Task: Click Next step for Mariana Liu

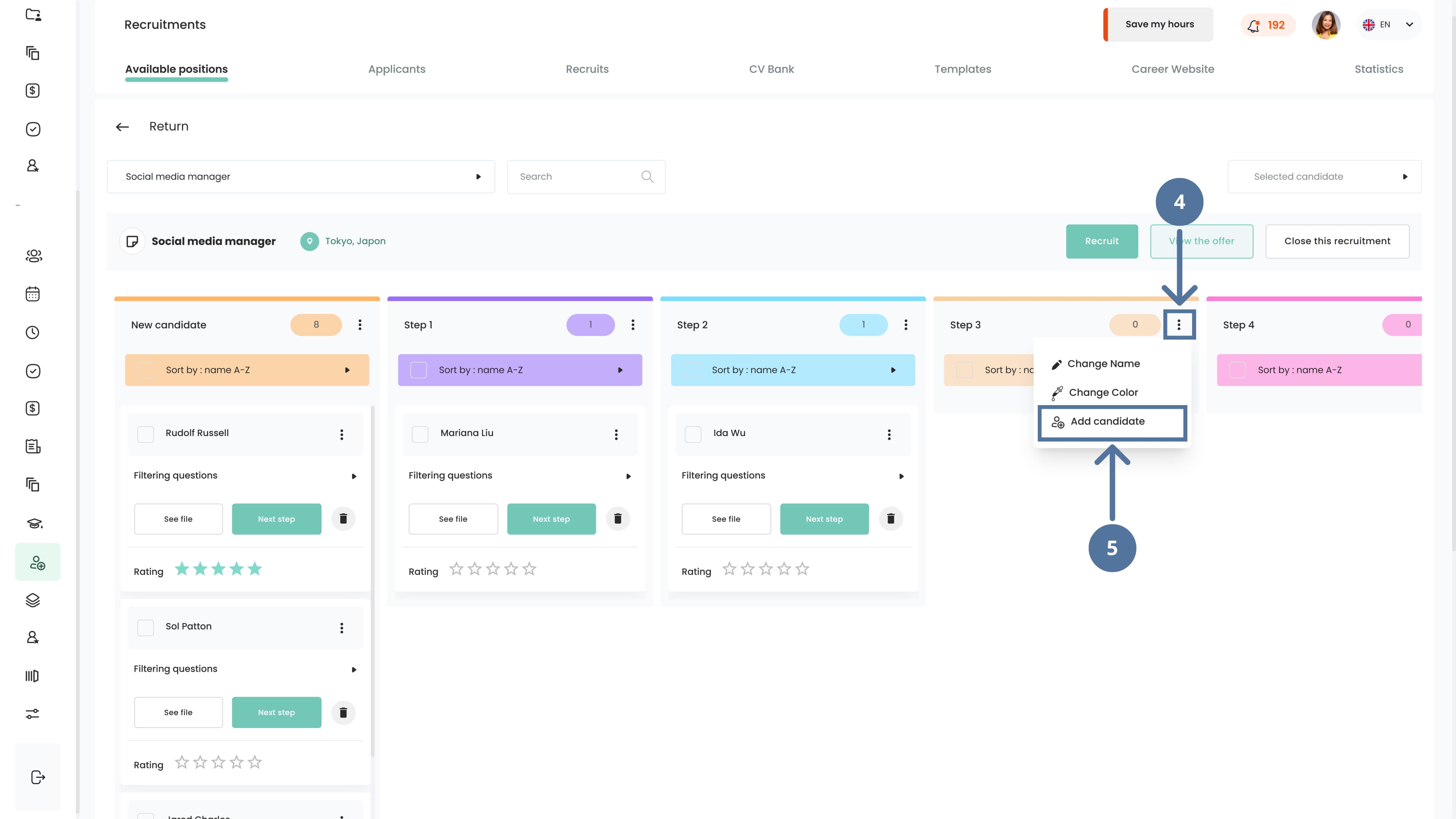Action: [551, 519]
